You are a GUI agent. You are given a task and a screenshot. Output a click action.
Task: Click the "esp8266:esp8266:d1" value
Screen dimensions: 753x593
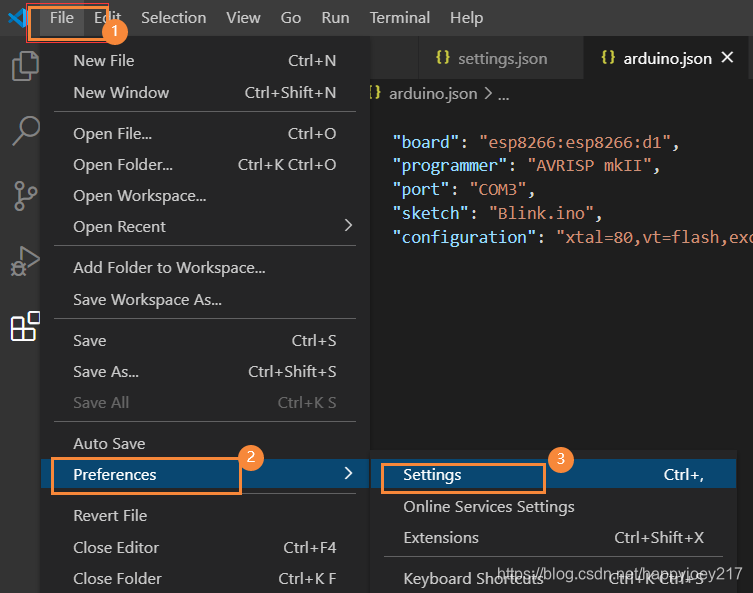pyautogui.click(x=574, y=143)
